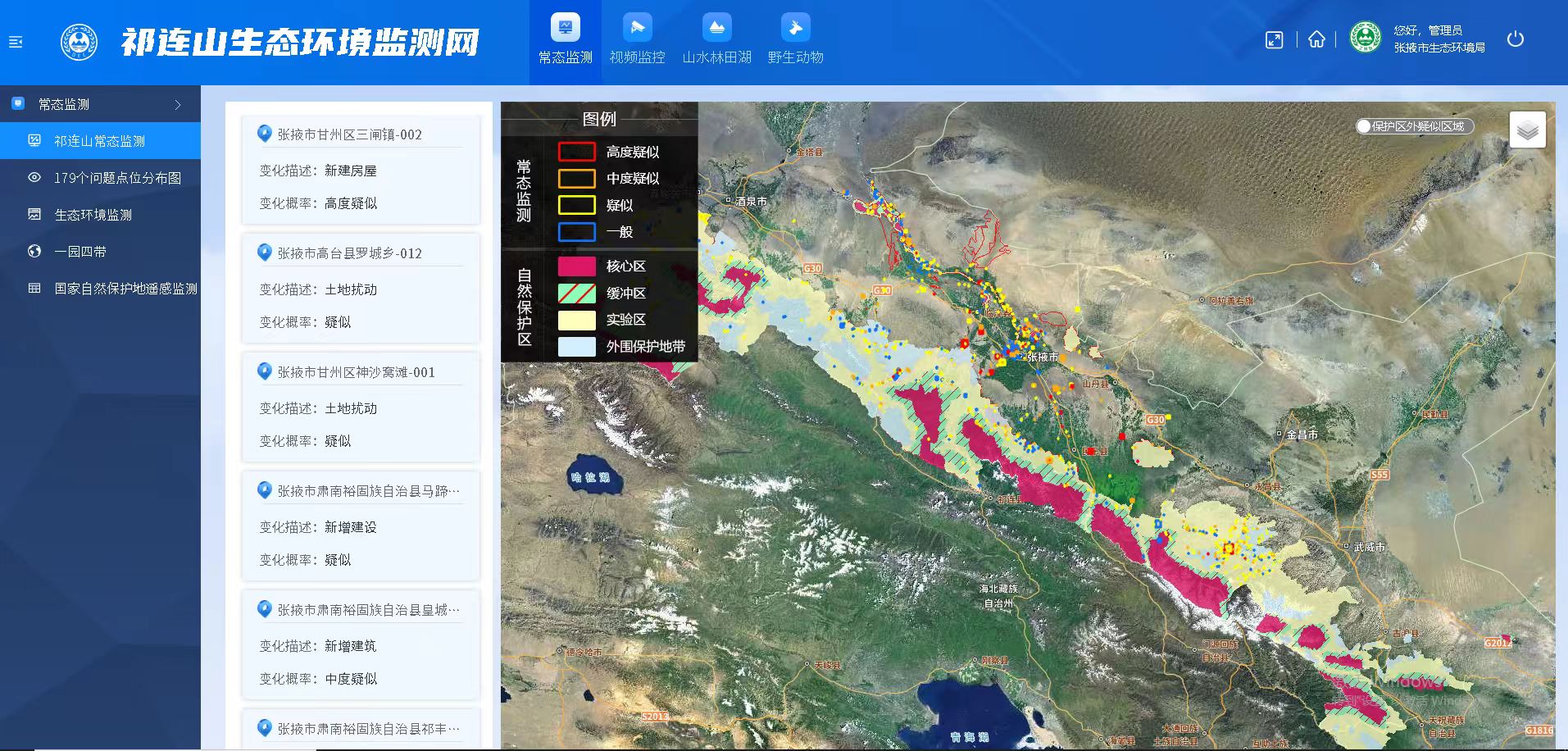Switch to the 视频监控 tab

point(637,41)
